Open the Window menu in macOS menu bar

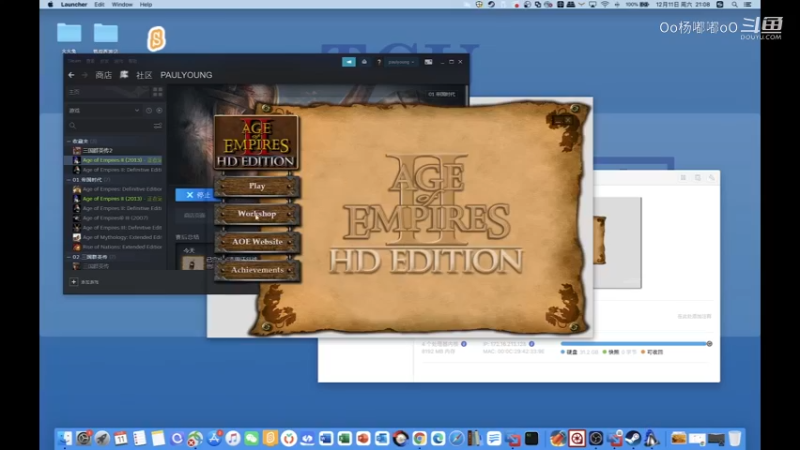122,5
